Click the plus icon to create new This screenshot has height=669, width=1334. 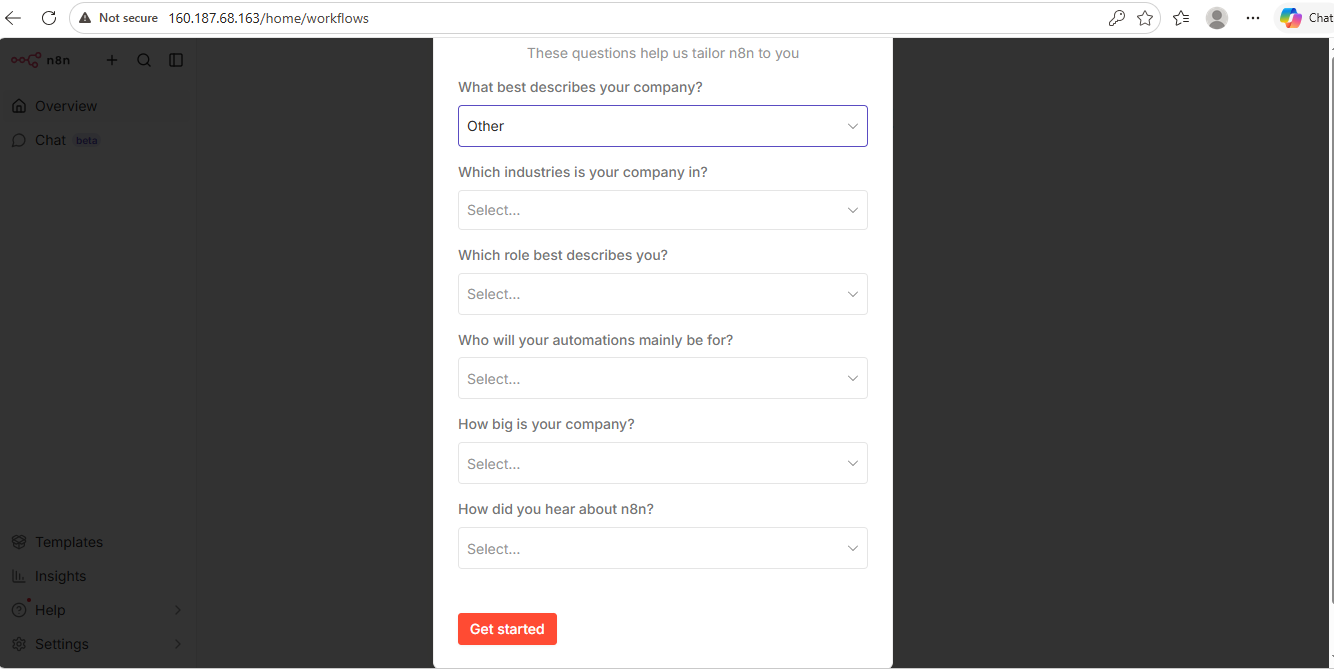[112, 60]
